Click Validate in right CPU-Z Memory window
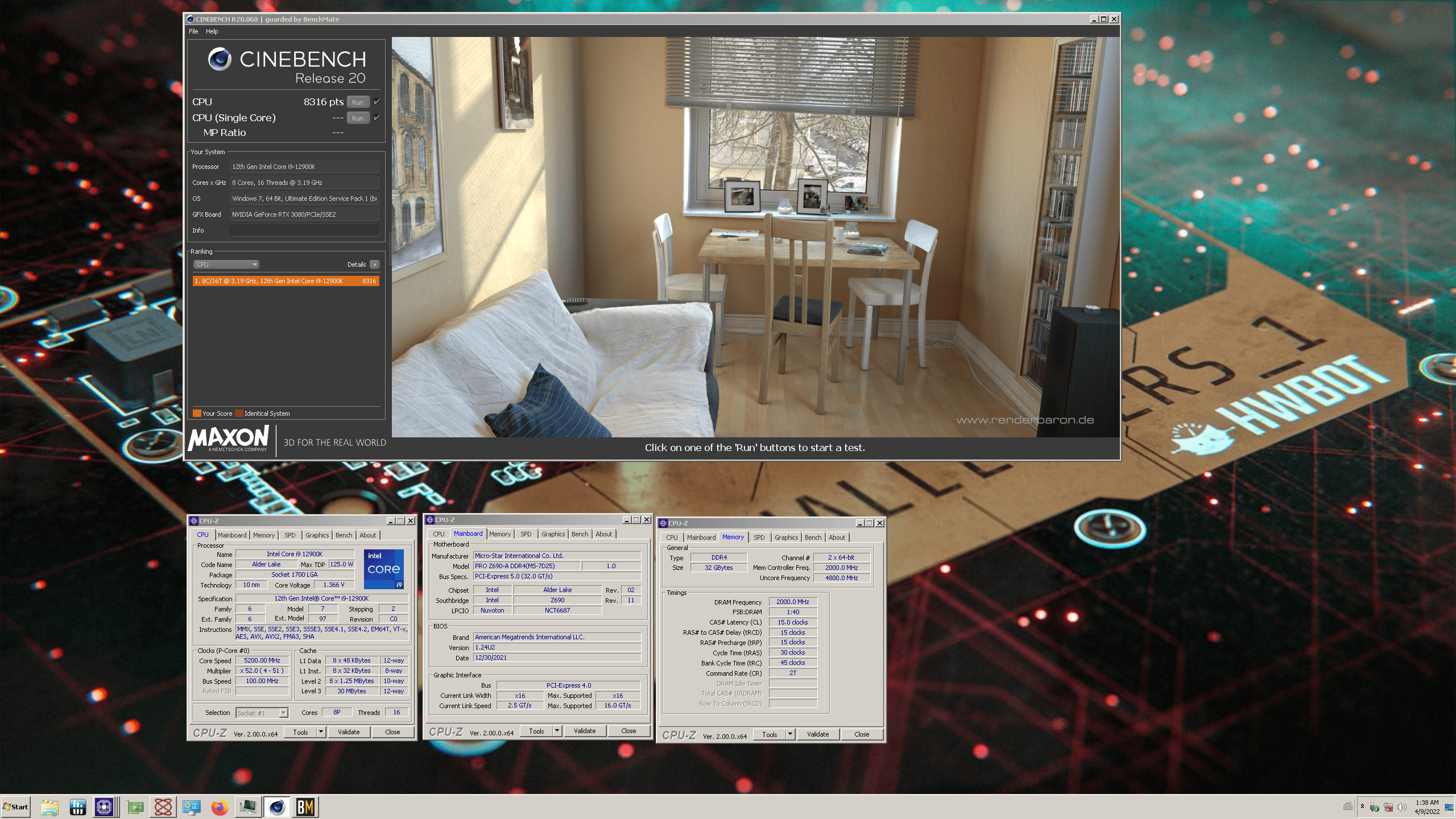Screen dimensions: 1456x819 point(818,735)
